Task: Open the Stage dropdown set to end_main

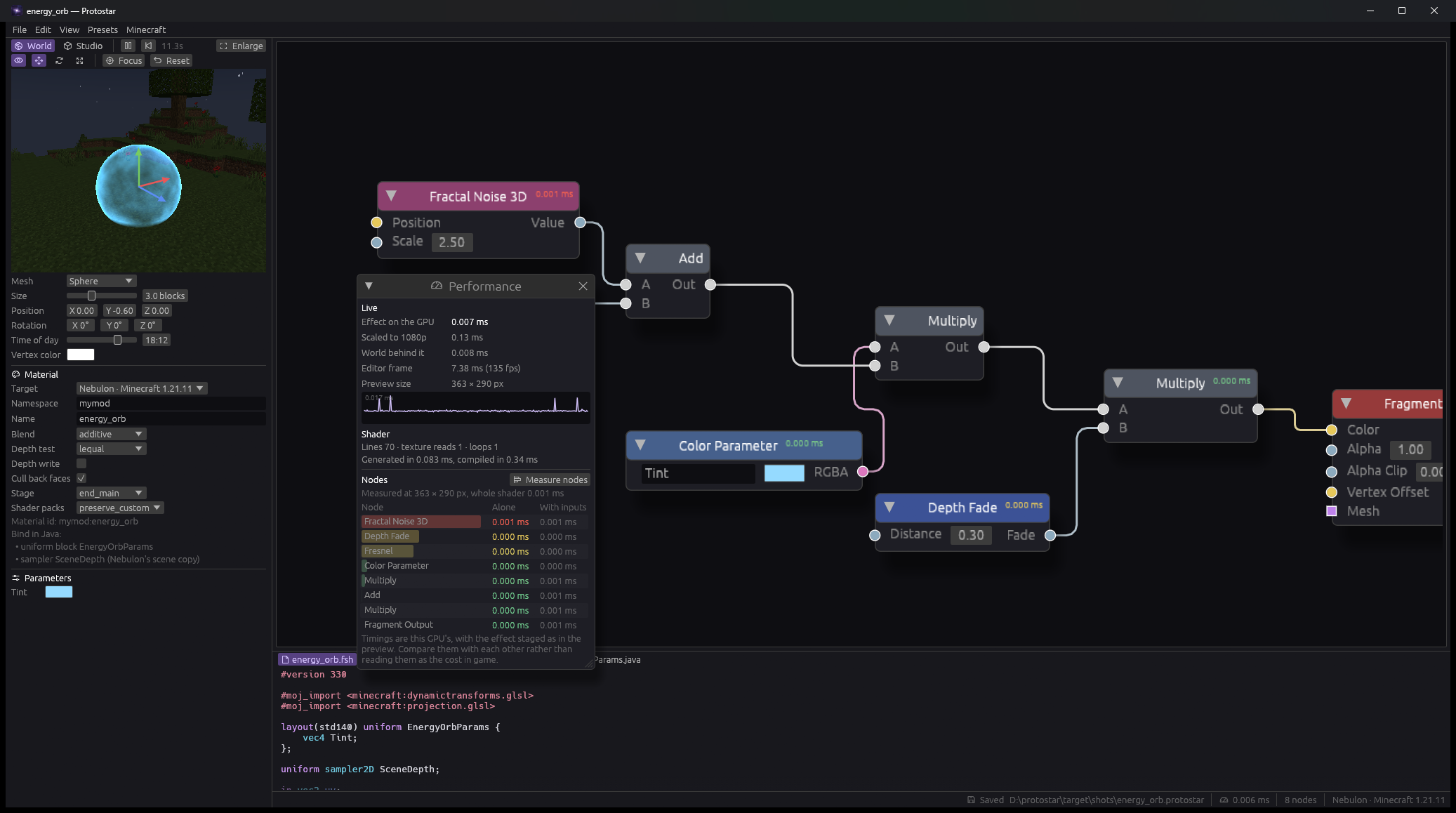Action: (x=111, y=493)
